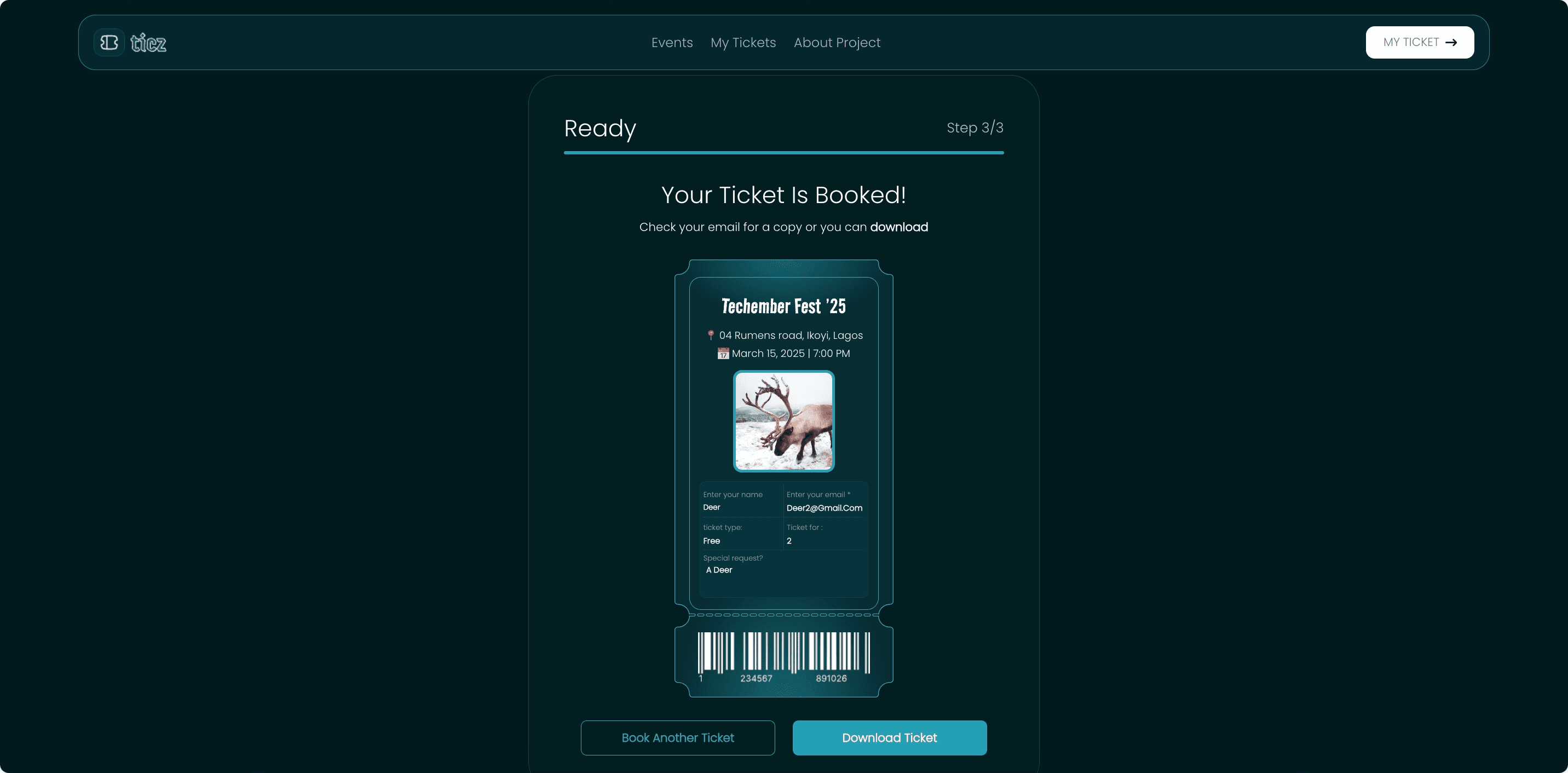Go to My Tickets in navigation
Screen dimensions: 1568x773
click(x=743, y=43)
